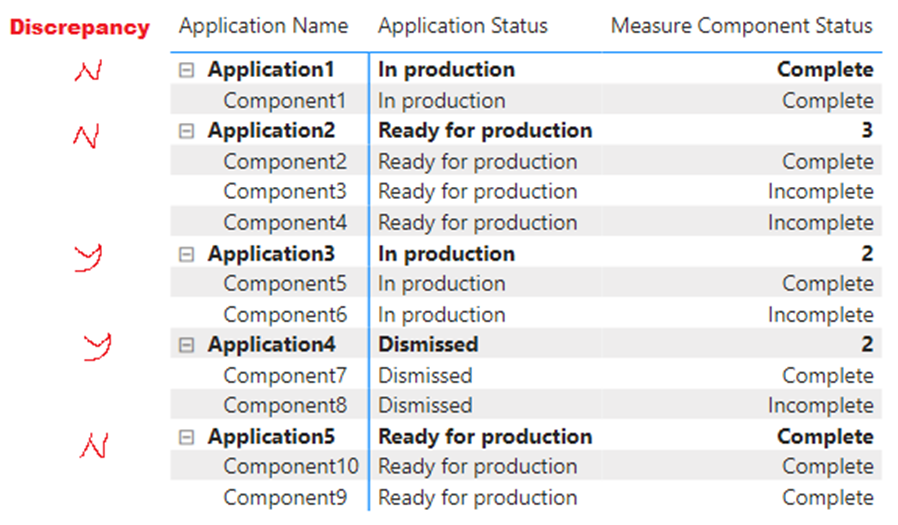Screen dimensions: 898x525
Task: Click Application4's bold 'Dismissed' status cell
Action: [x=428, y=345]
